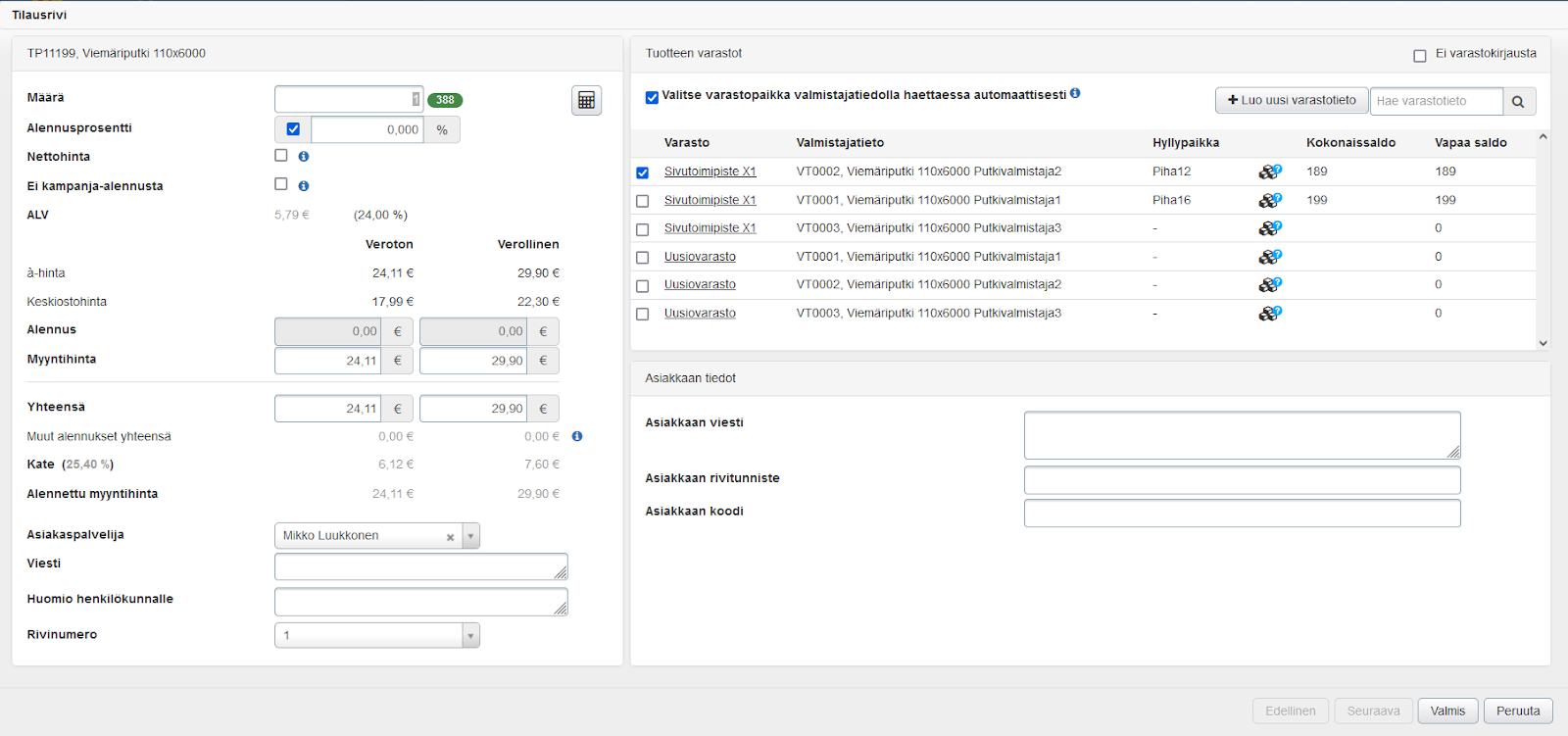
Task: Open the first Uusiovarasto link
Action: 700,257
